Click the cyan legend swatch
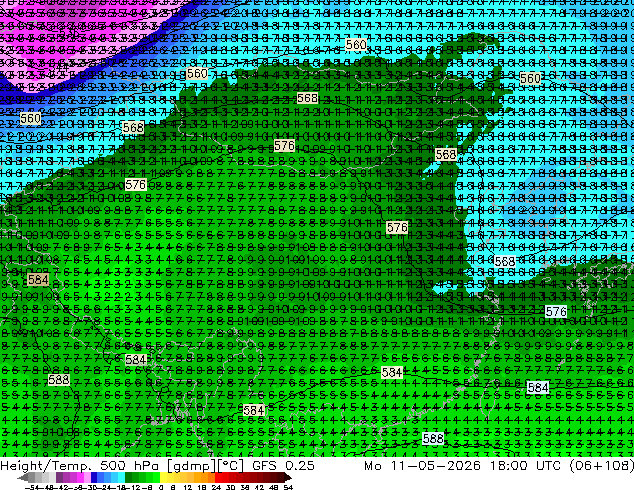This screenshot has height=490, width=634. (x=121, y=477)
